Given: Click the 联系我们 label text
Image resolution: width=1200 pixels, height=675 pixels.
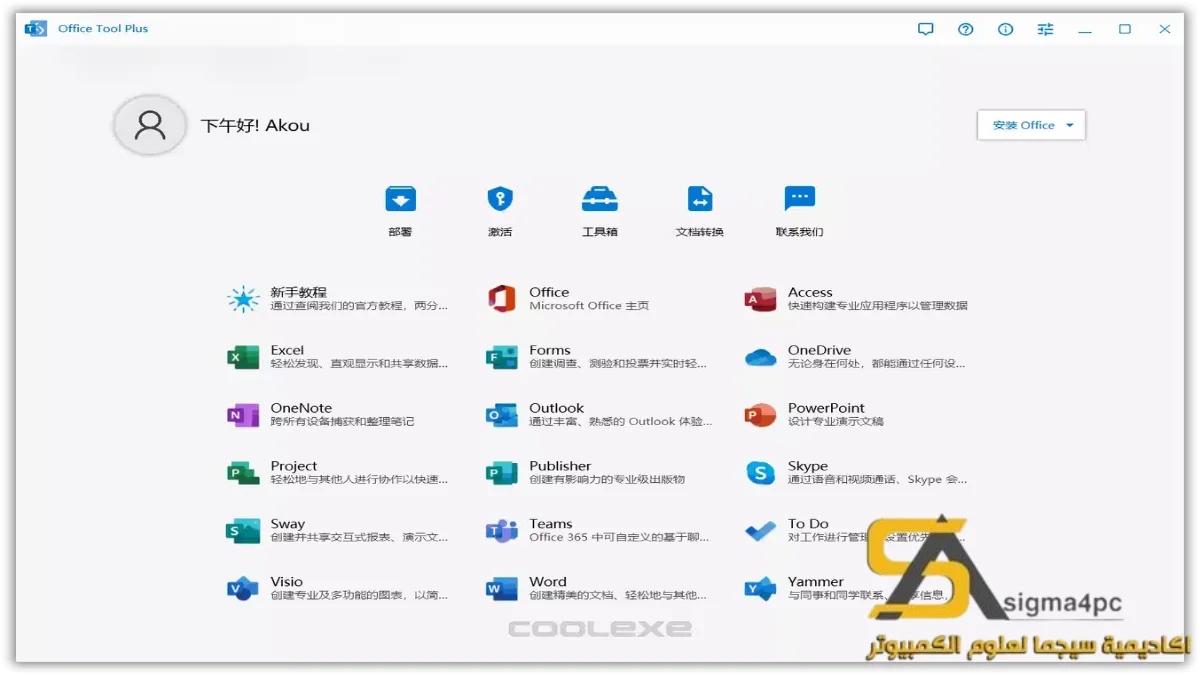Looking at the screenshot, I should [x=800, y=232].
